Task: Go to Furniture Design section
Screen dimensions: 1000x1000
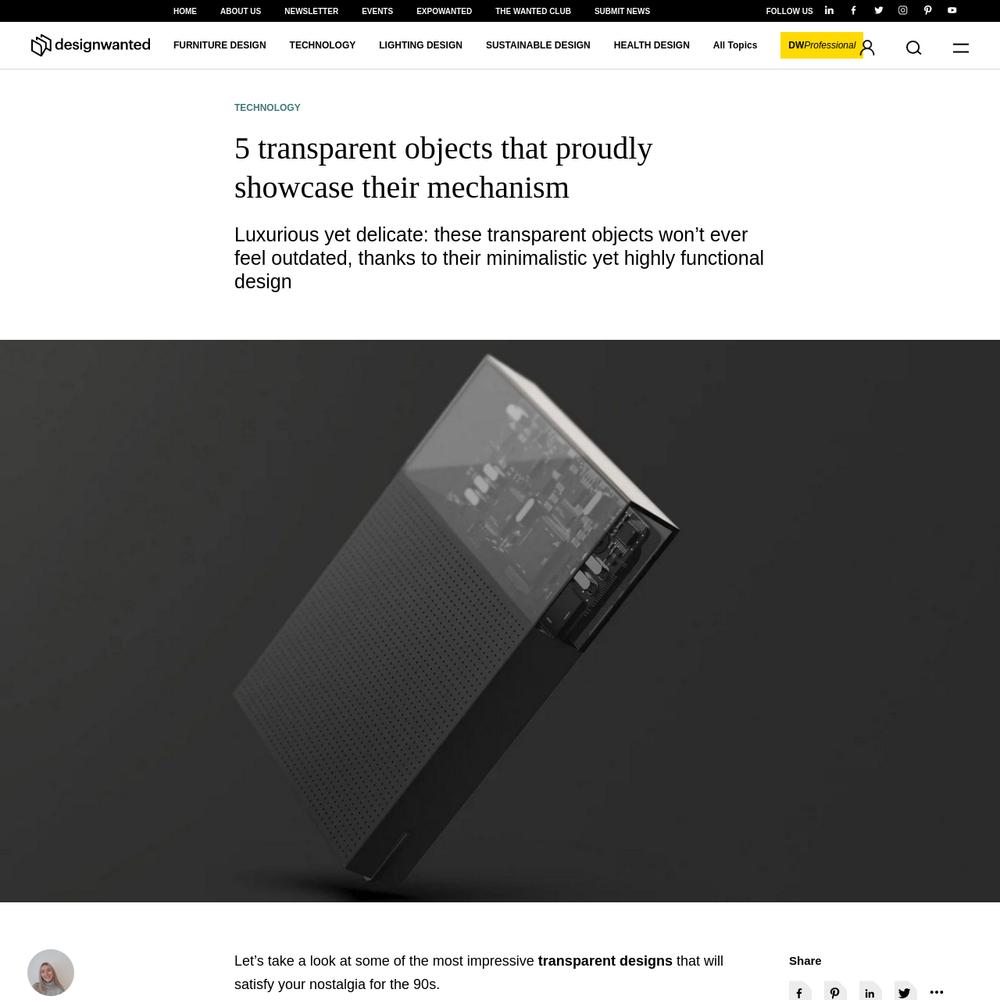Action: click(219, 45)
